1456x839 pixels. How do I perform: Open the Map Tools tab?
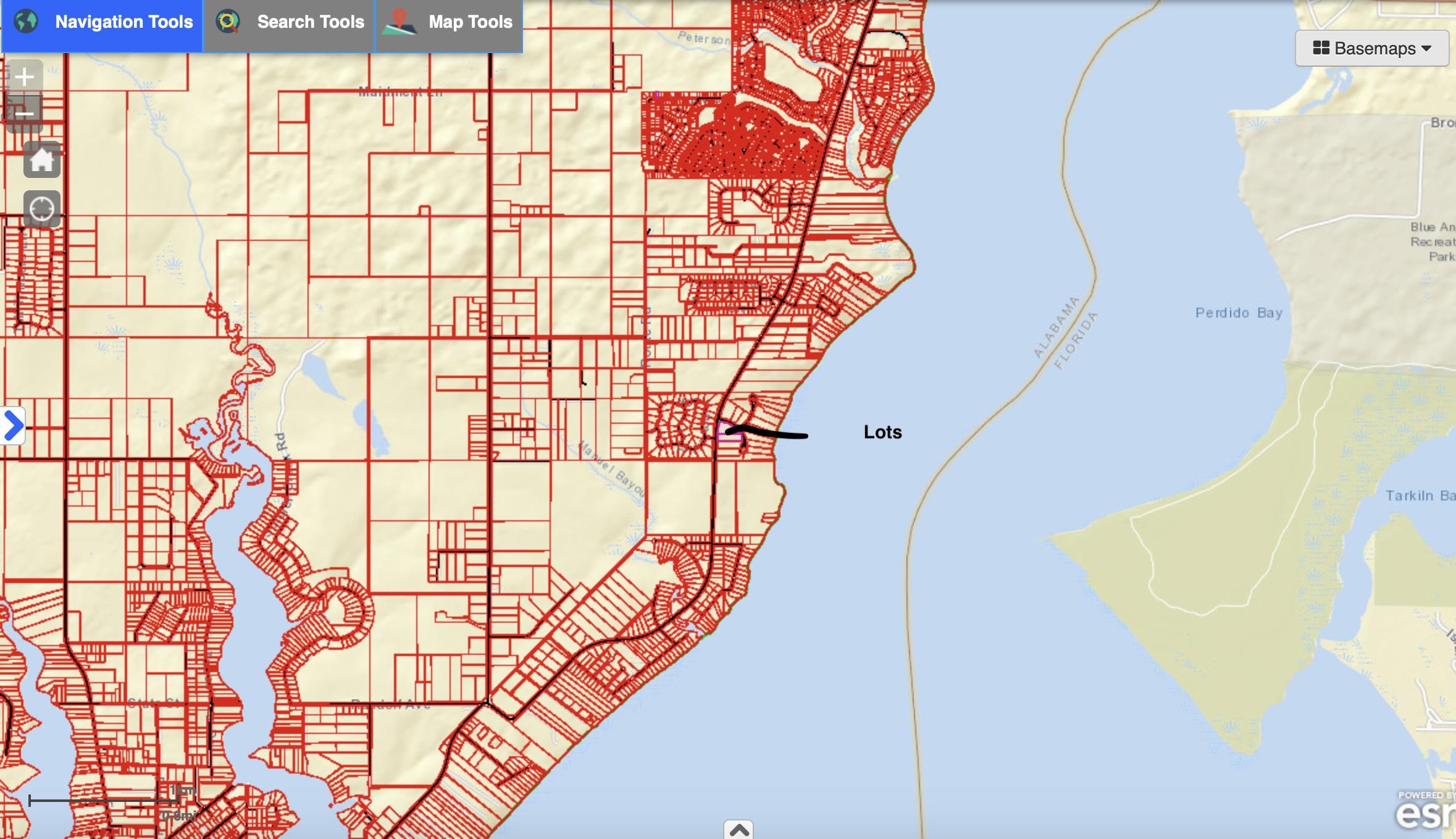[450, 25]
